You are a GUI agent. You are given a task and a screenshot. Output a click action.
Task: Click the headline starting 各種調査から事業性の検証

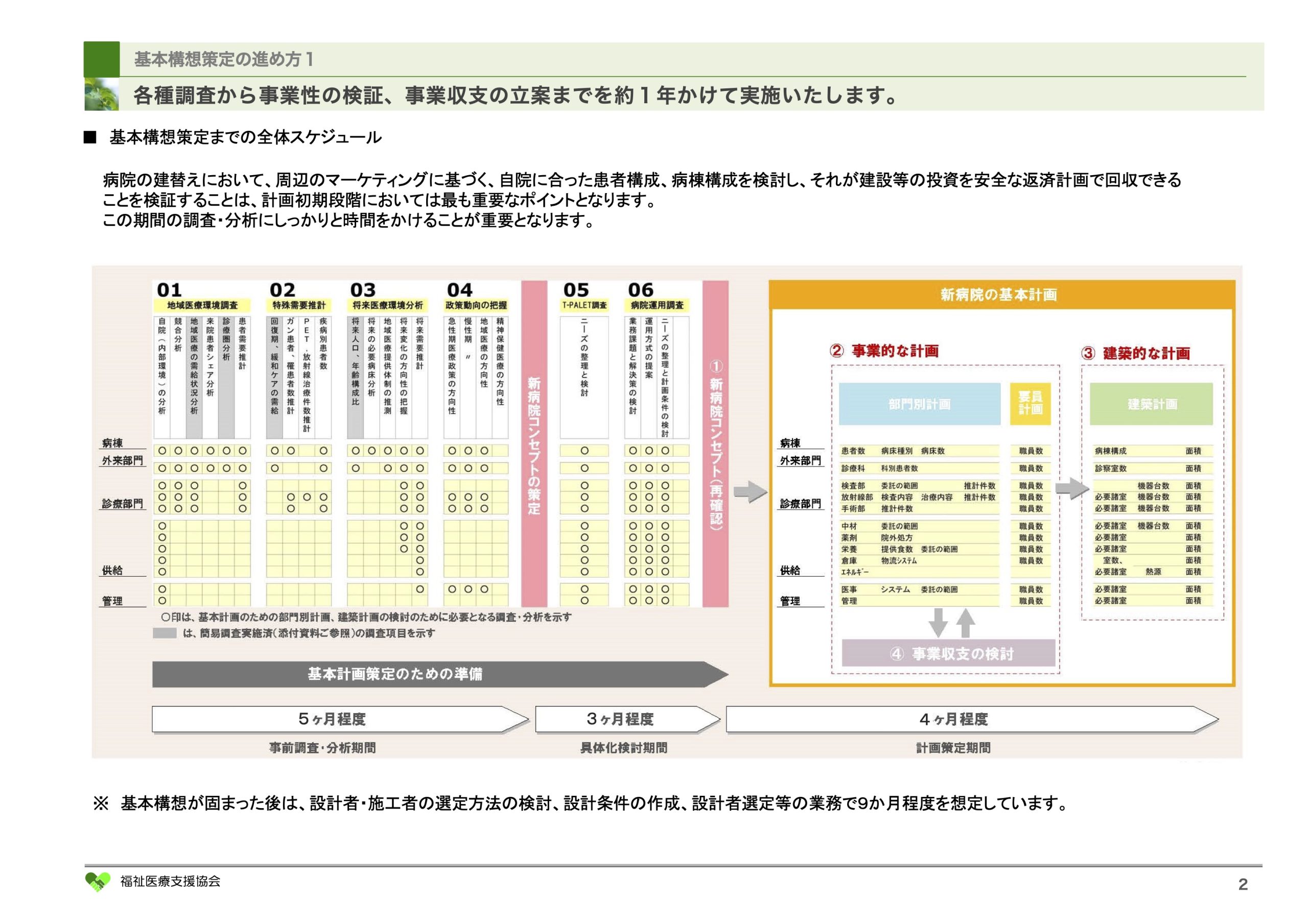click(516, 94)
